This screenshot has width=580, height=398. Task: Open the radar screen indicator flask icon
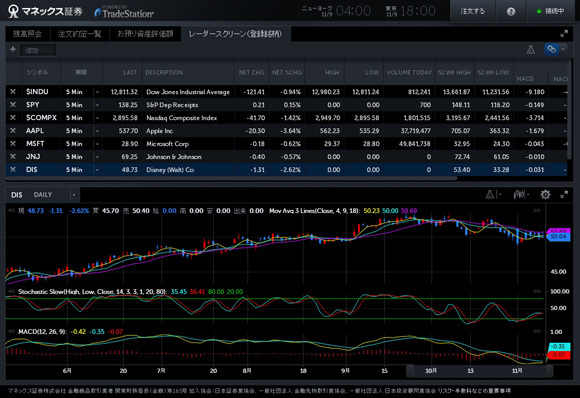530,49
